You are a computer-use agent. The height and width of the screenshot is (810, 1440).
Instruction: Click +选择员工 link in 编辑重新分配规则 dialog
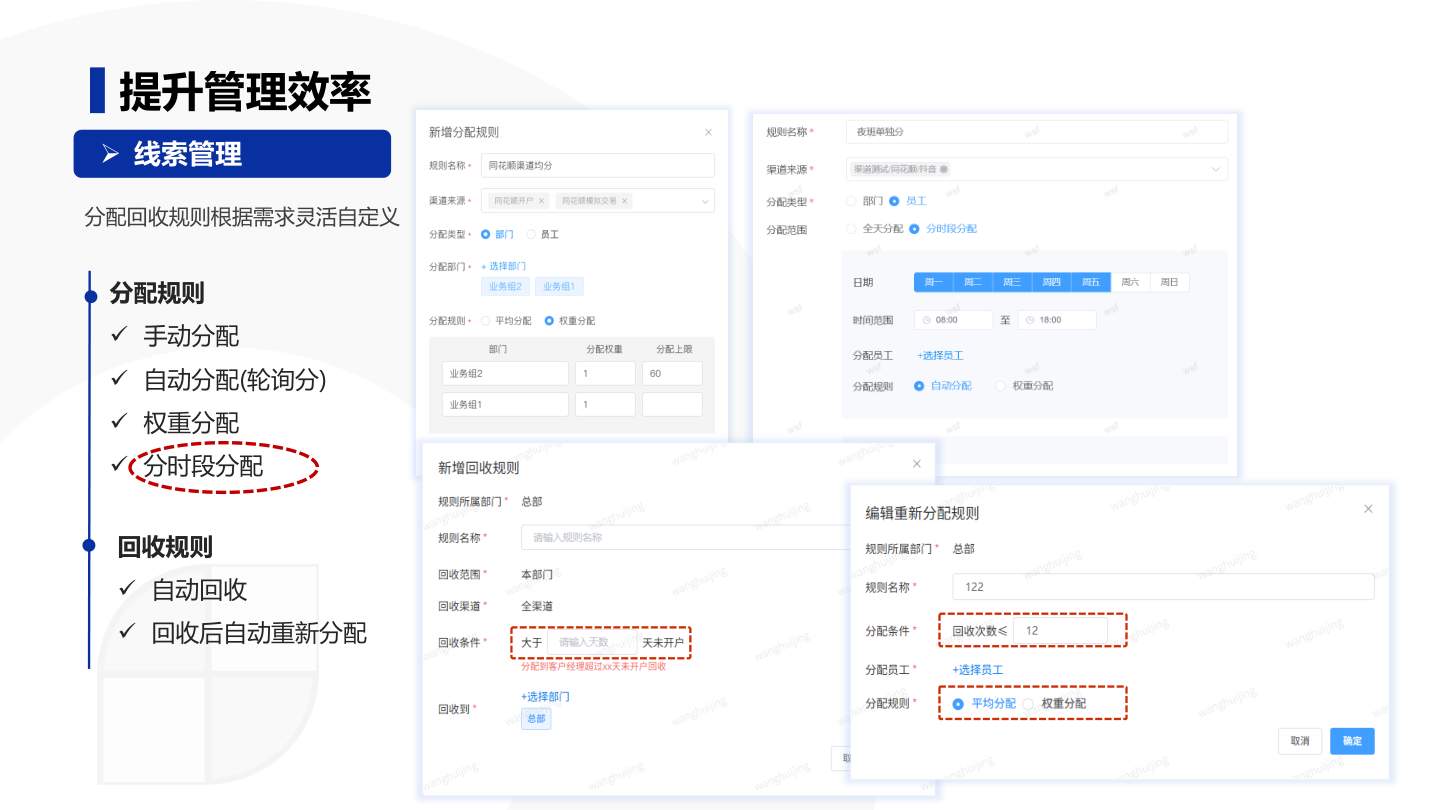[x=977, y=669]
